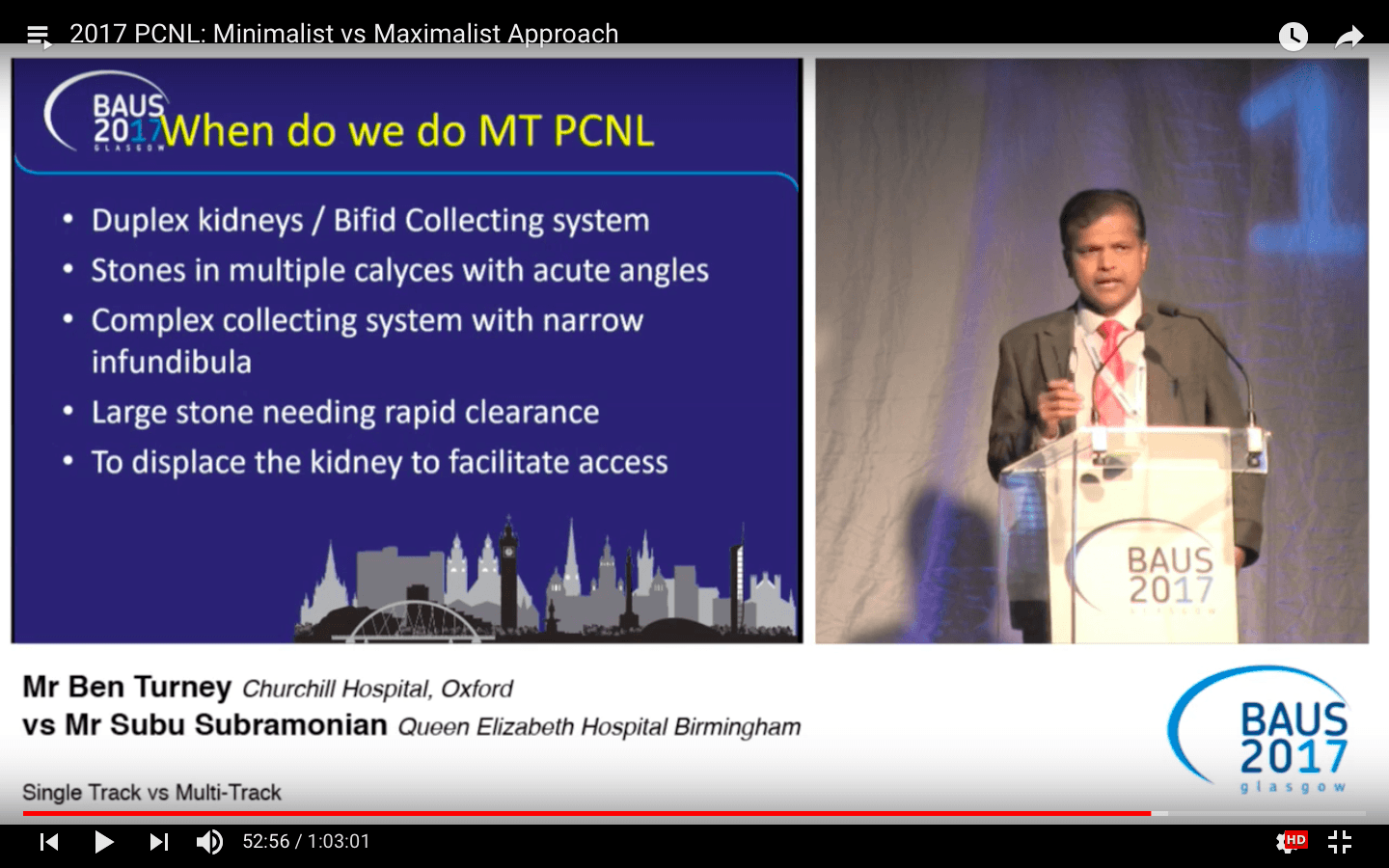This screenshot has height=868, width=1389.
Task: Click the Share arrow icon
Action: [1348, 37]
